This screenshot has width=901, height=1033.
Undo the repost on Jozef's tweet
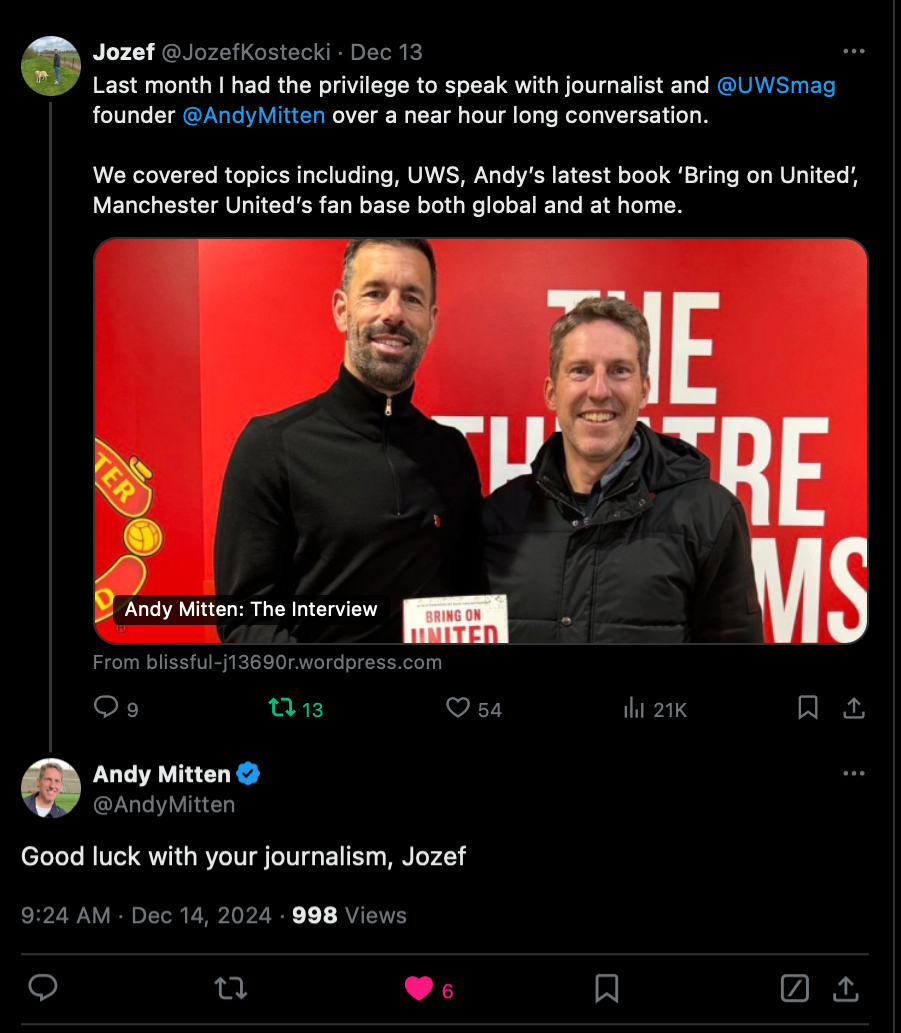click(x=283, y=708)
